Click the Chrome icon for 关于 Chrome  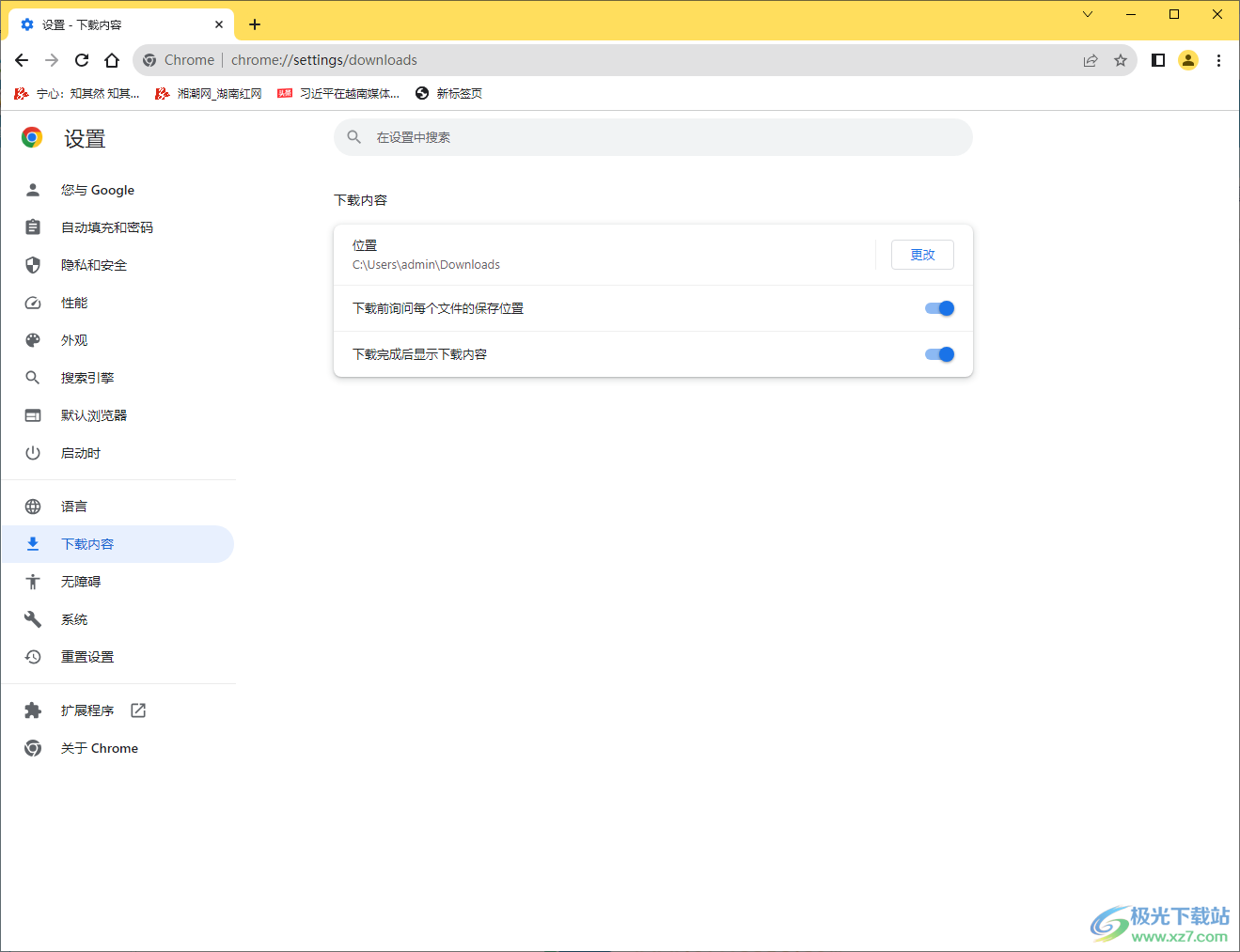pyautogui.click(x=33, y=748)
